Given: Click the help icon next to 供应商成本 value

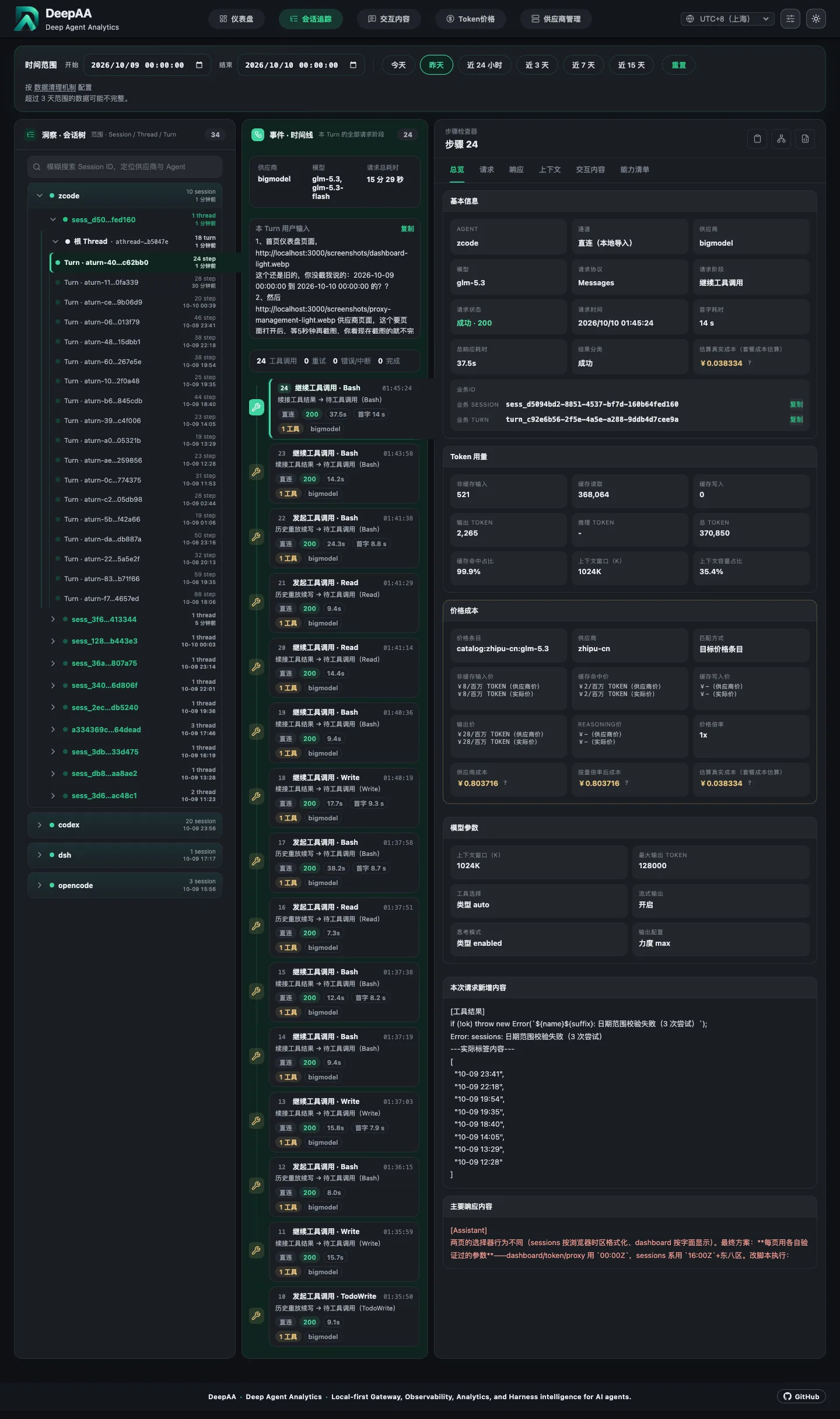Looking at the screenshot, I should point(505,783).
